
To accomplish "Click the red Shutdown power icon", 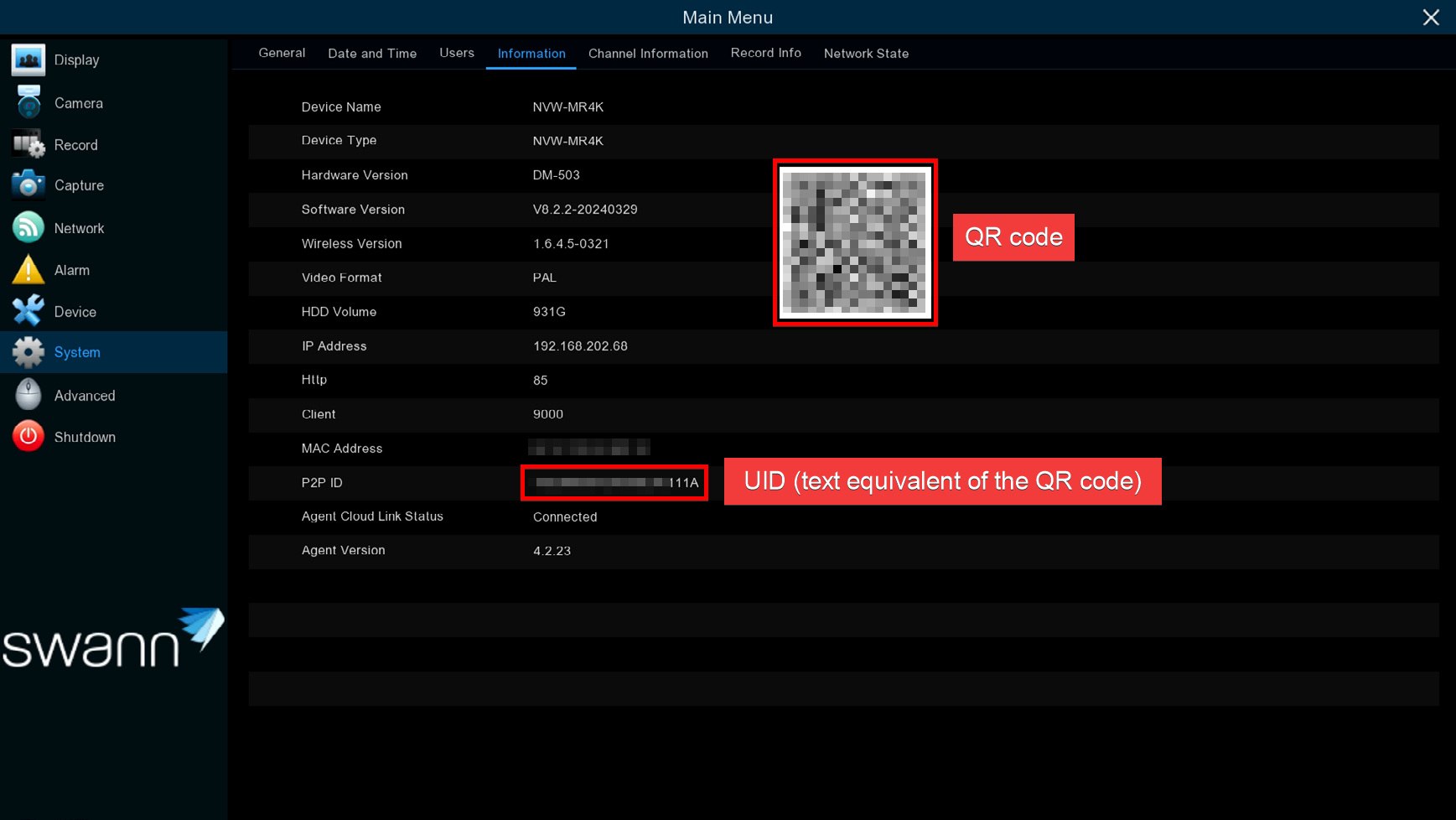I will [x=28, y=437].
